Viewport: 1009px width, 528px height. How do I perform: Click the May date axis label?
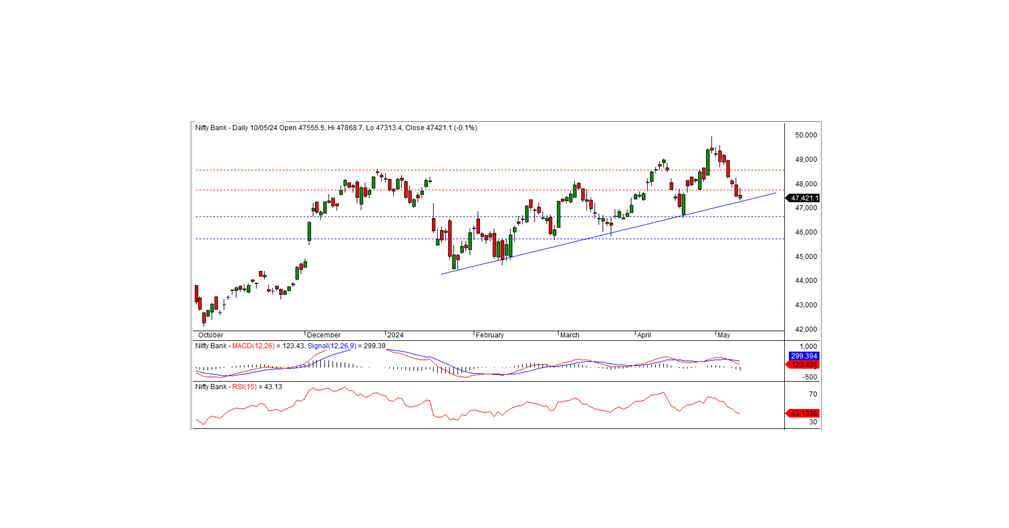[x=724, y=335]
